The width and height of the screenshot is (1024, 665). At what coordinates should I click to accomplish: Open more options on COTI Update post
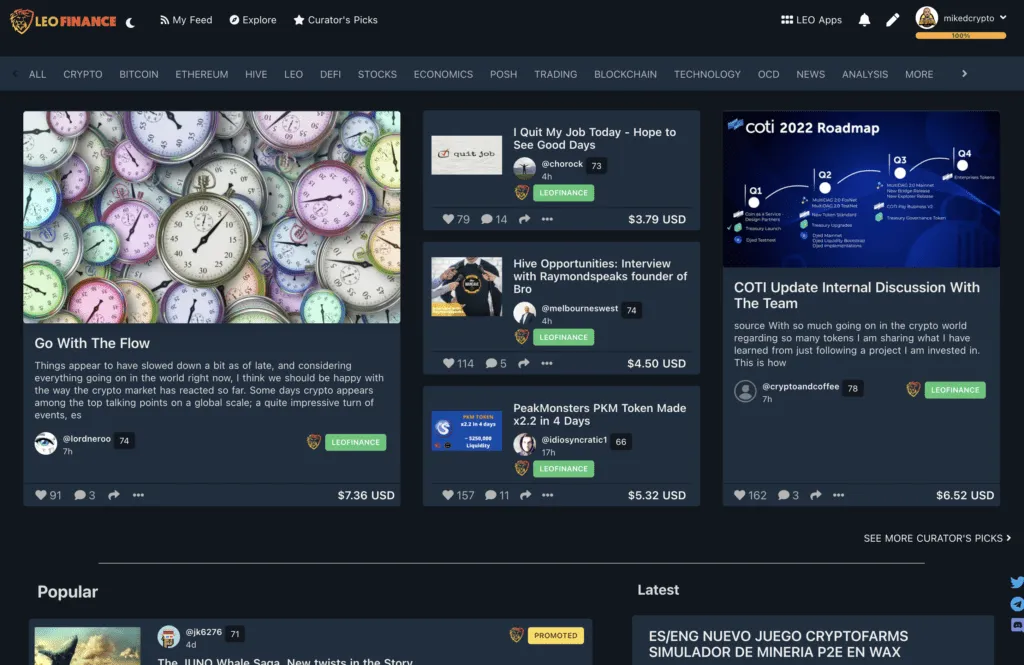tap(839, 495)
